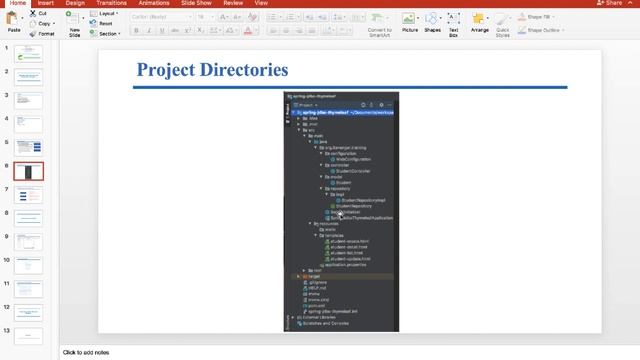Toggle Underline formatting

(162, 31)
